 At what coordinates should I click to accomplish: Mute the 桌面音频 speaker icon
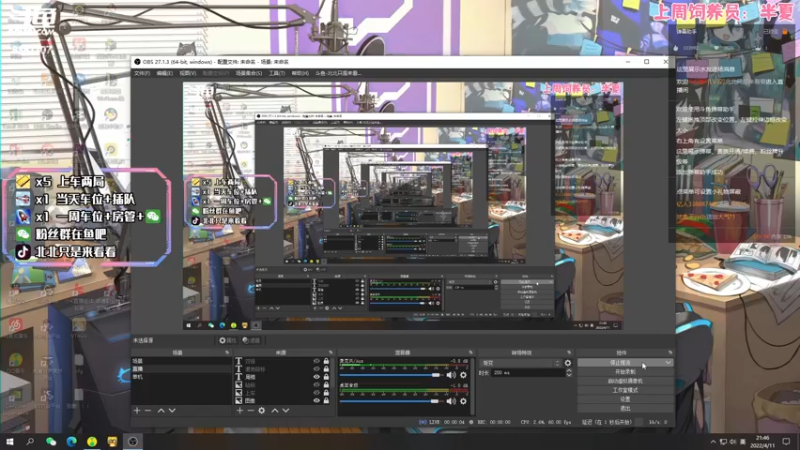451,401
